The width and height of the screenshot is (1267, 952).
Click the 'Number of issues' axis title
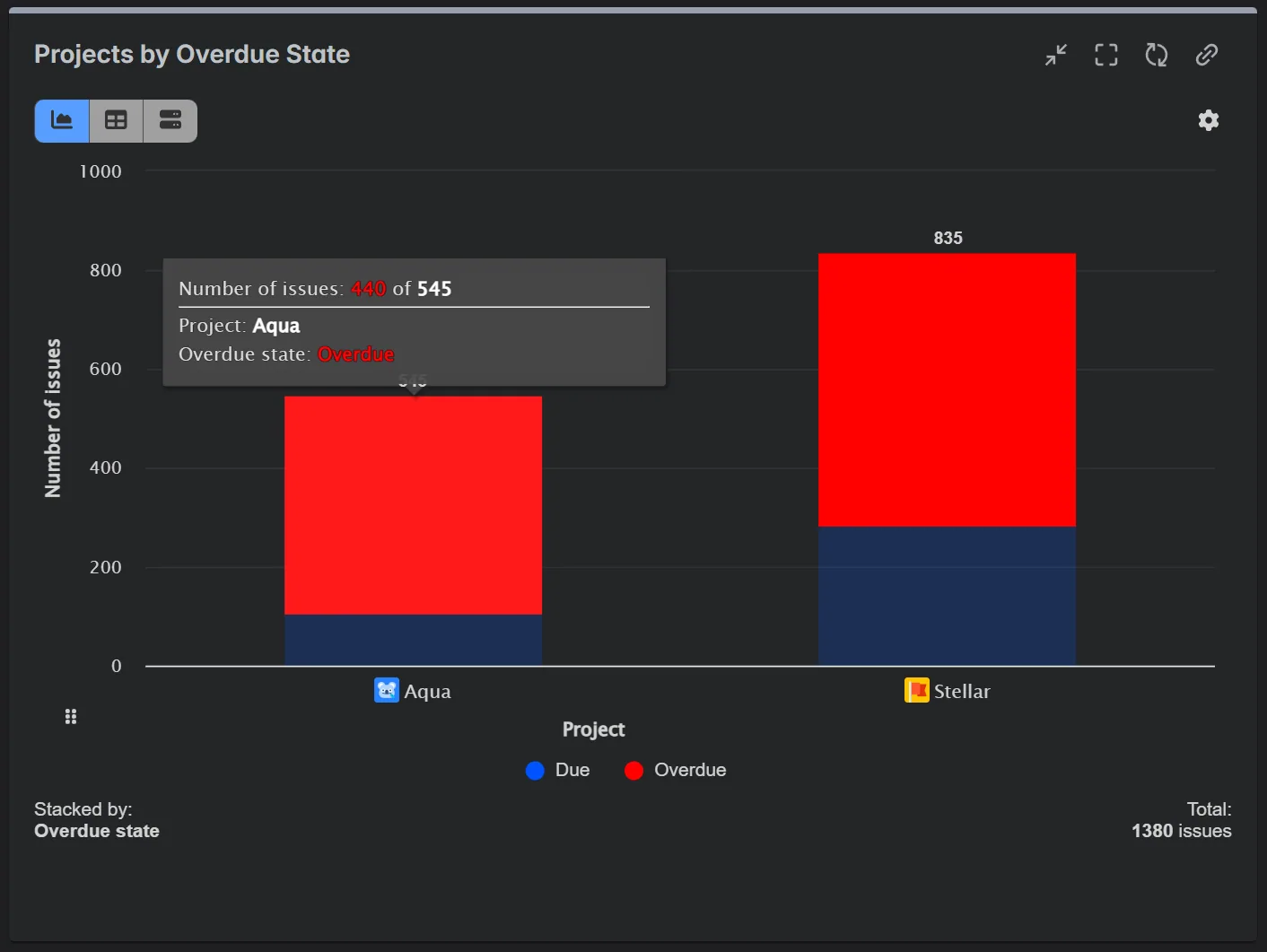[x=53, y=418]
